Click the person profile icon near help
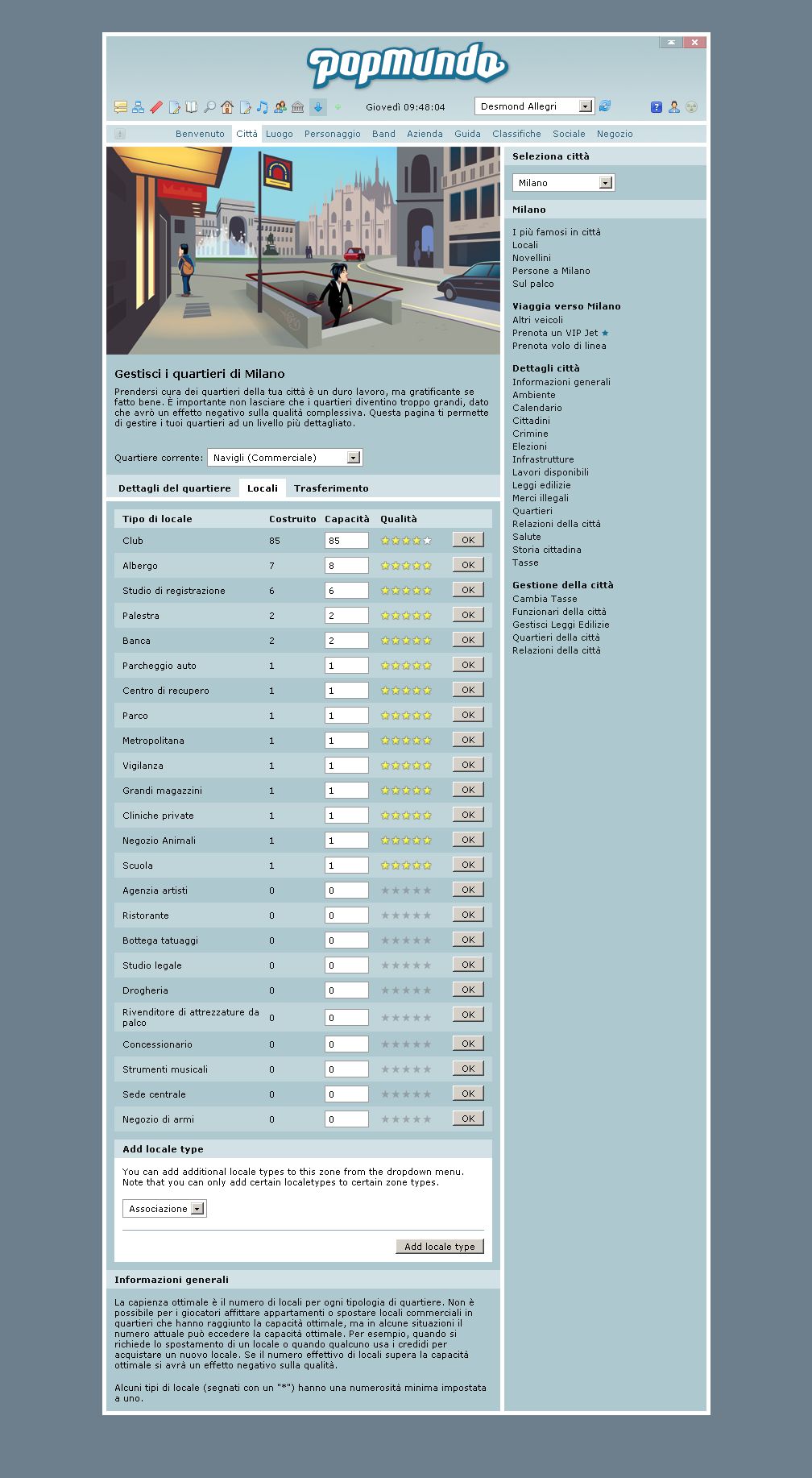 click(x=674, y=106)
